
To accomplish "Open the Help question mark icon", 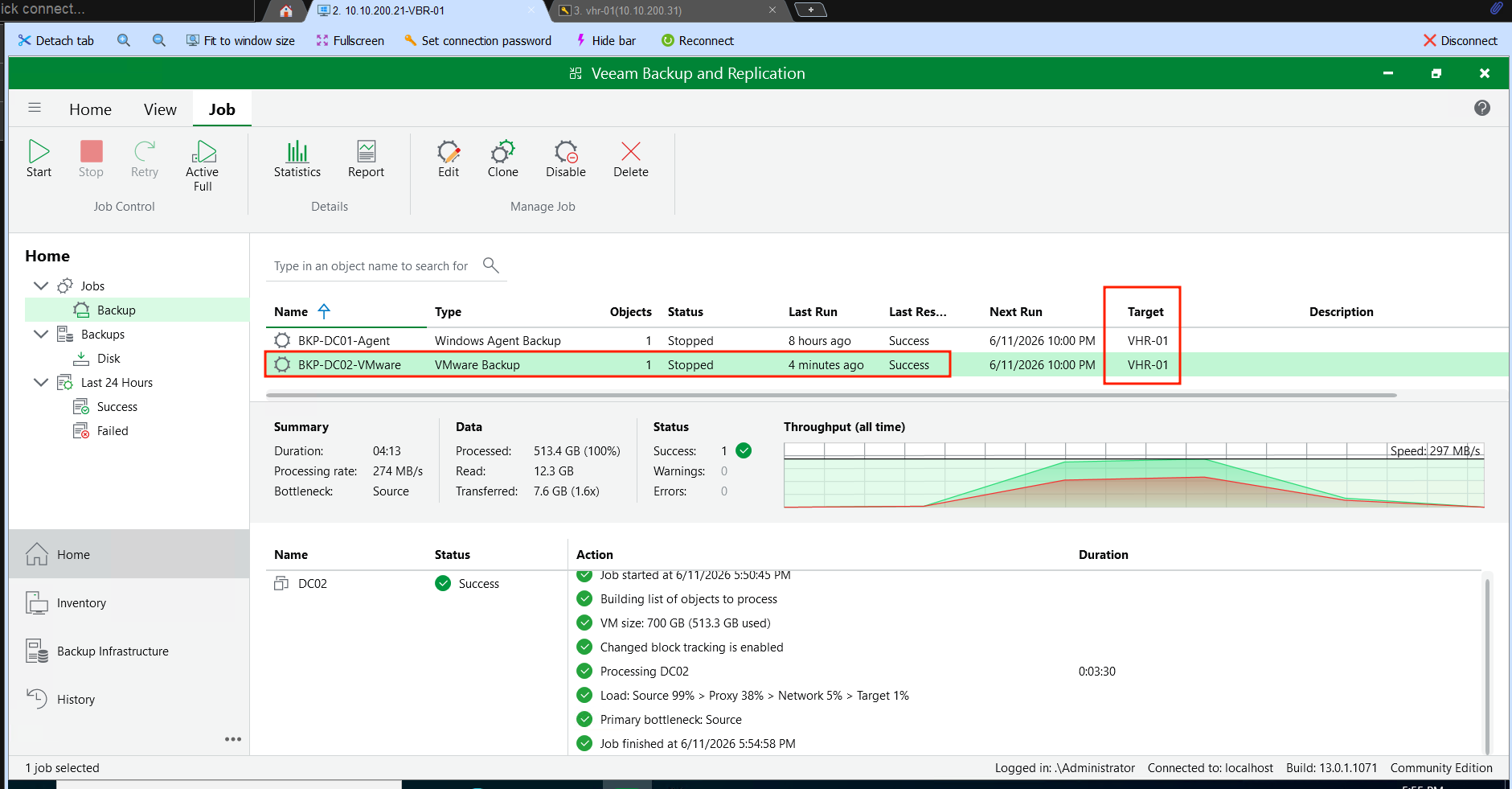I will [x=1482, y=108].
